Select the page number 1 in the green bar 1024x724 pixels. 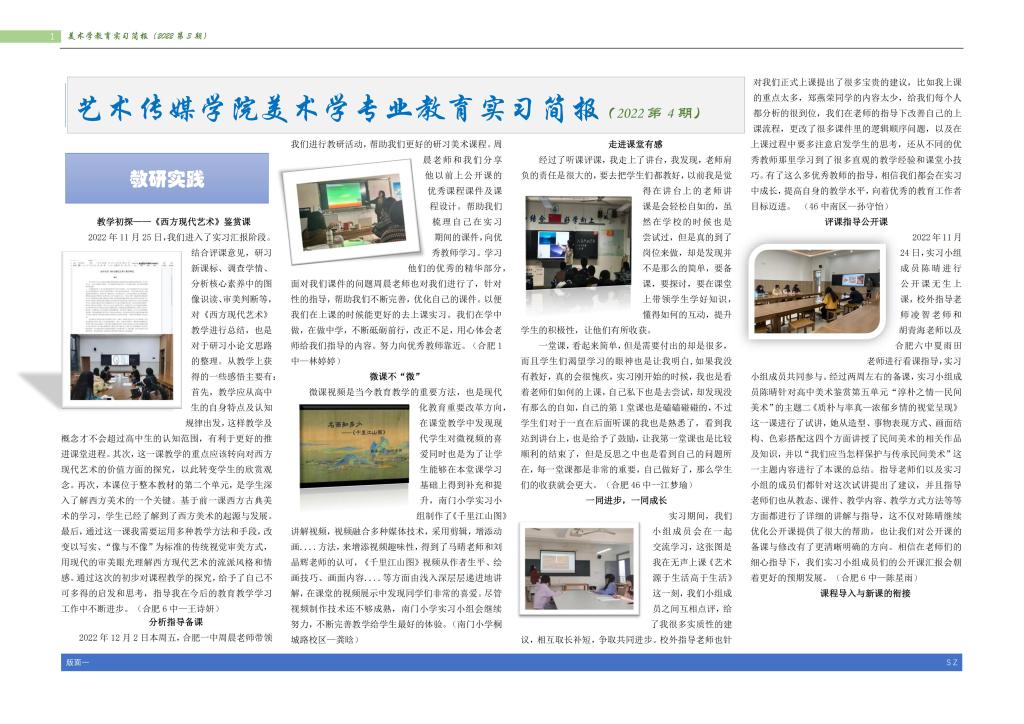(52, 36)
